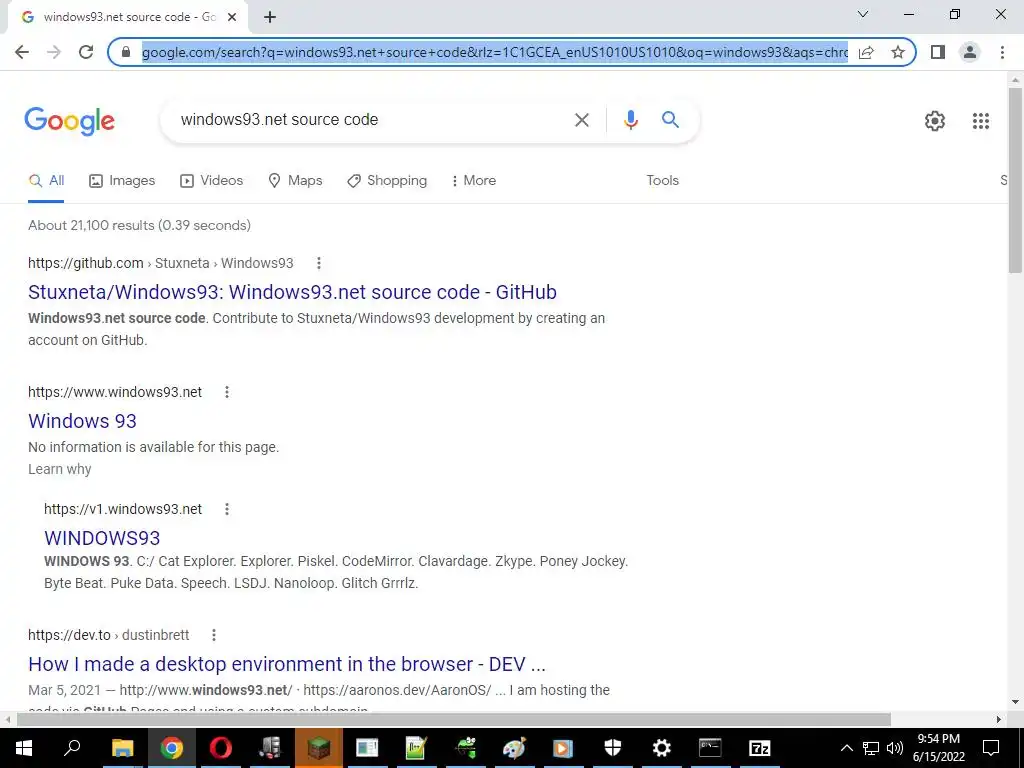Open options dots beside v1.windows93.net result
This screenshot has height=768, width=1024.
pos(227,509)
